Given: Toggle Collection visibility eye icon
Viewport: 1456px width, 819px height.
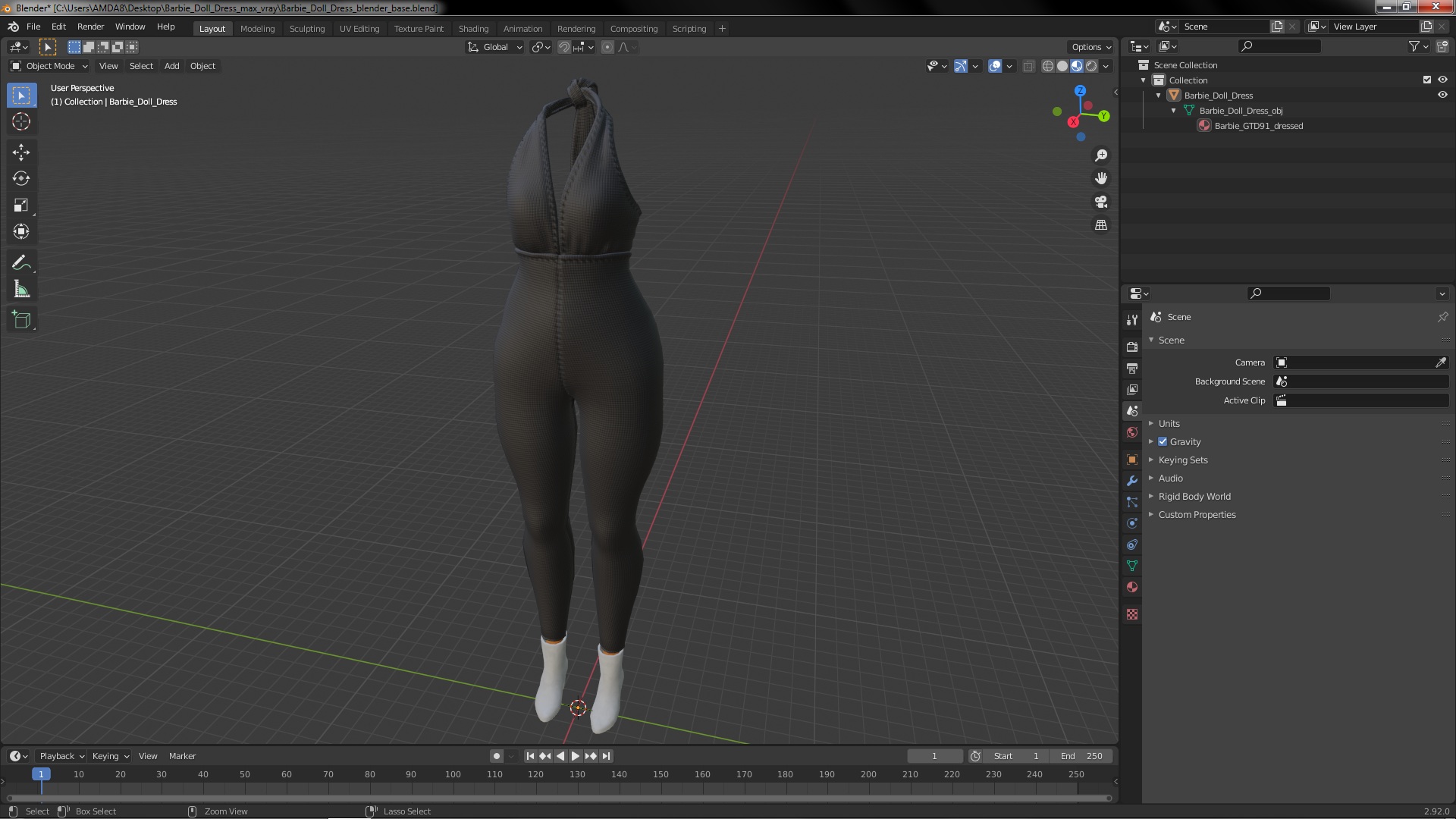Looking at the screenshot, I should click(1442, 80).
